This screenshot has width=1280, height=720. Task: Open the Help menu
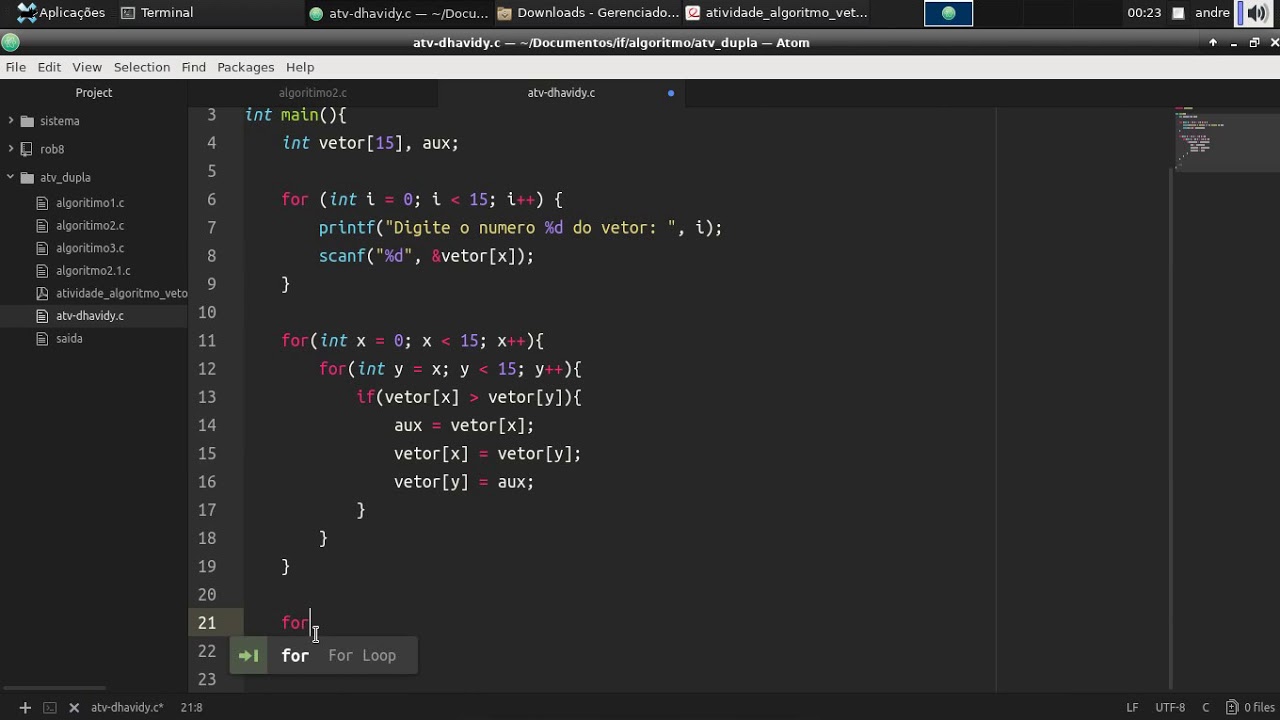(300, 67)
